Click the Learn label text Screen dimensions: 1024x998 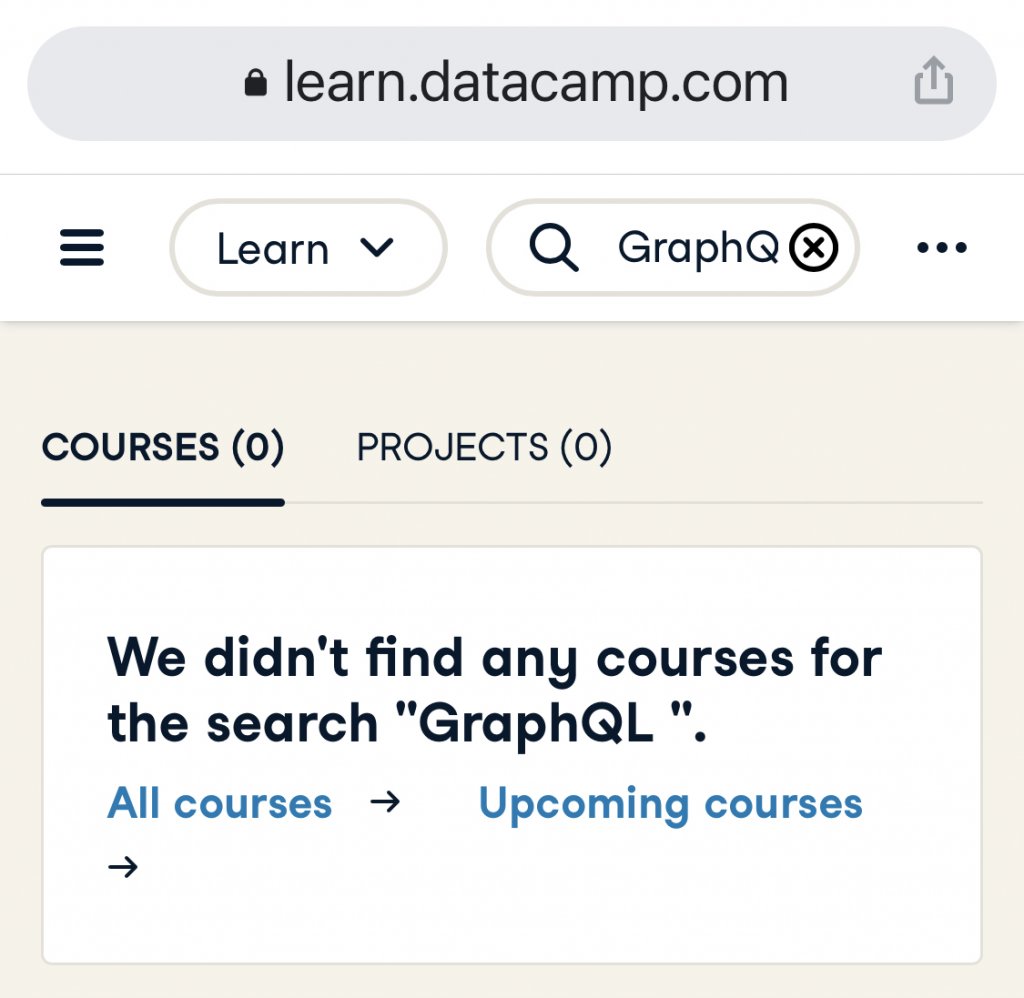click(x=272, y=249)
